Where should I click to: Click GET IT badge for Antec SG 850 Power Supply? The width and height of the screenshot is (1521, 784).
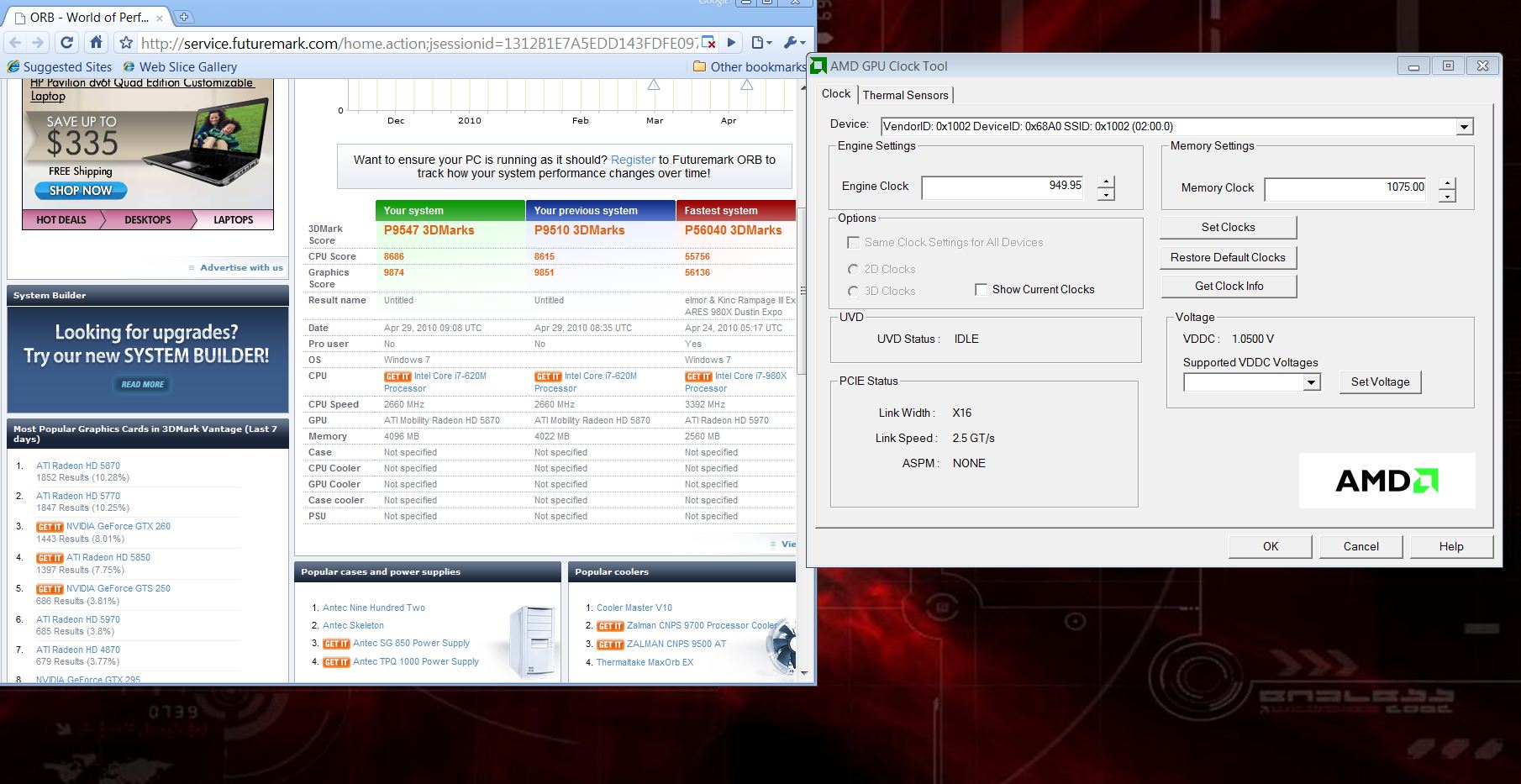336,644
